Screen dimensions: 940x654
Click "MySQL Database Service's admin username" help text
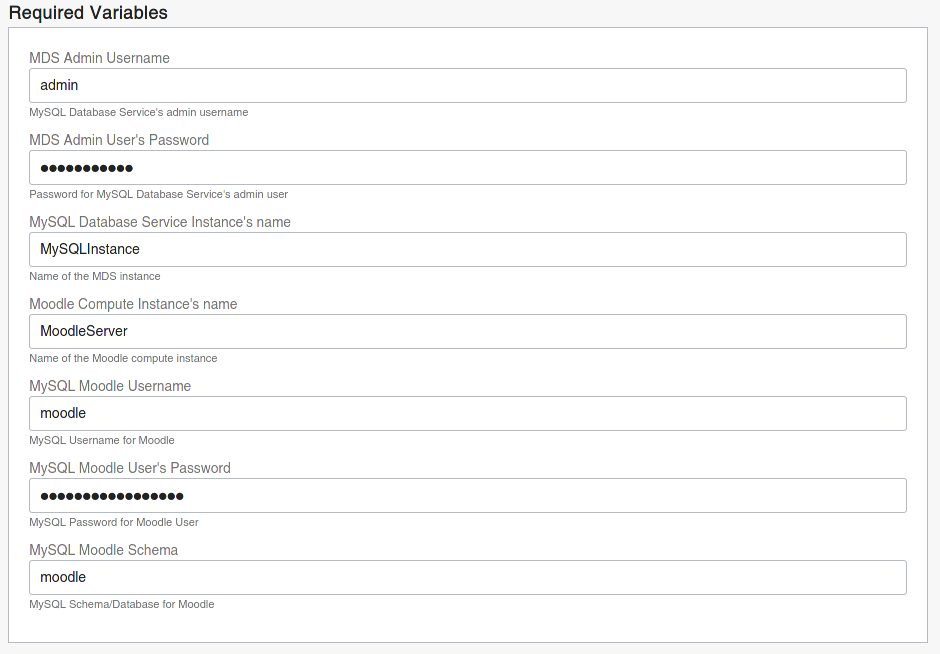point(138,113)
